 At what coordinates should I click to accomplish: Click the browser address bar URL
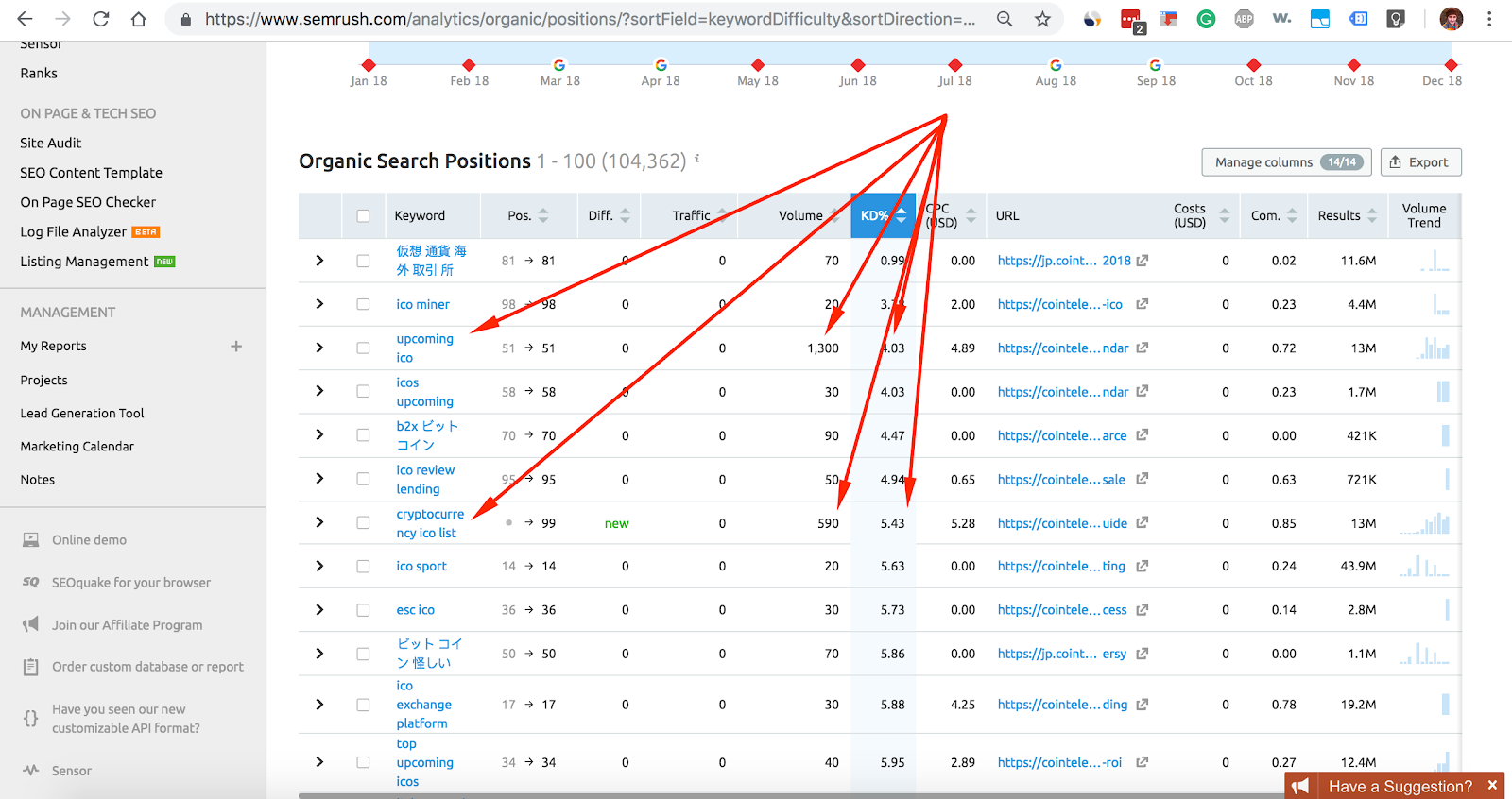point(590,19)
